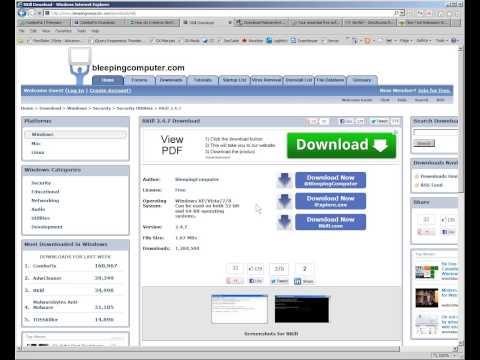Screen dimensions: 480x360
Task: Click the Facebook Like icon in Share panel
Action: (448, 232)
